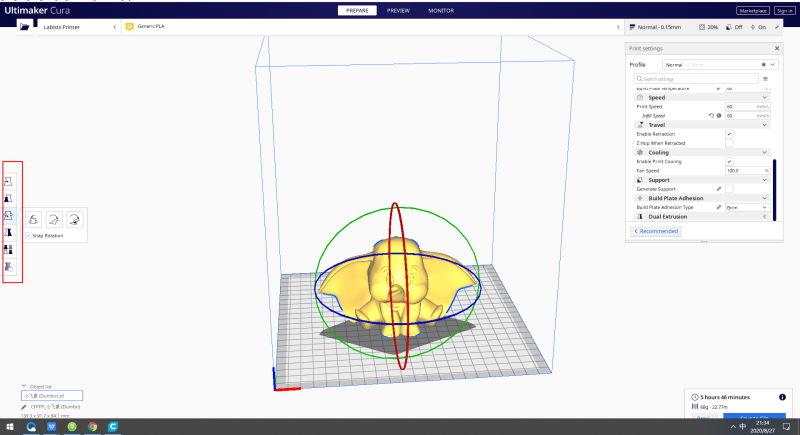Image resolution: width=800 pixels, height=435 pixels.
Task: Click the Infill Speed reset arrow icon
Action: point(711,116)
